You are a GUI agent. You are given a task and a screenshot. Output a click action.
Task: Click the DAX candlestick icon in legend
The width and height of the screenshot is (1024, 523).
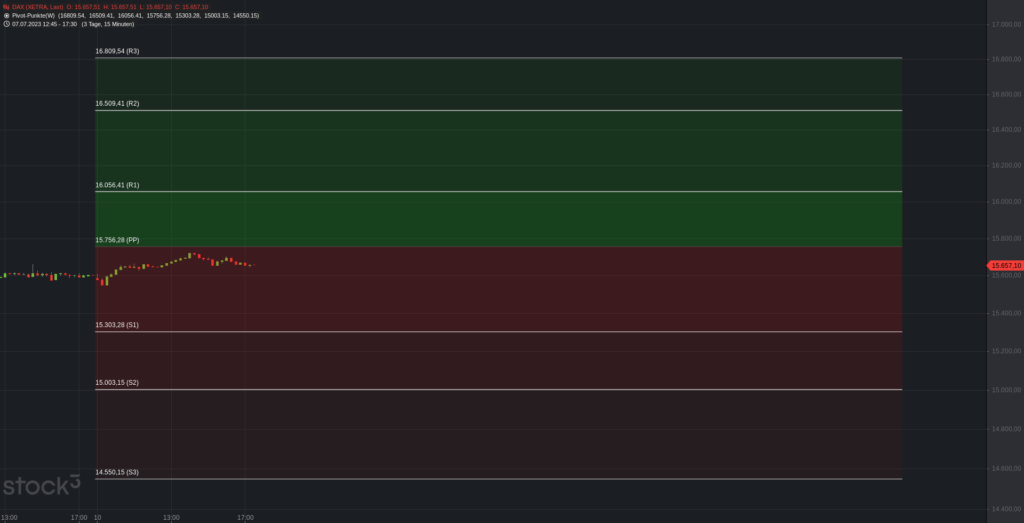6,7
